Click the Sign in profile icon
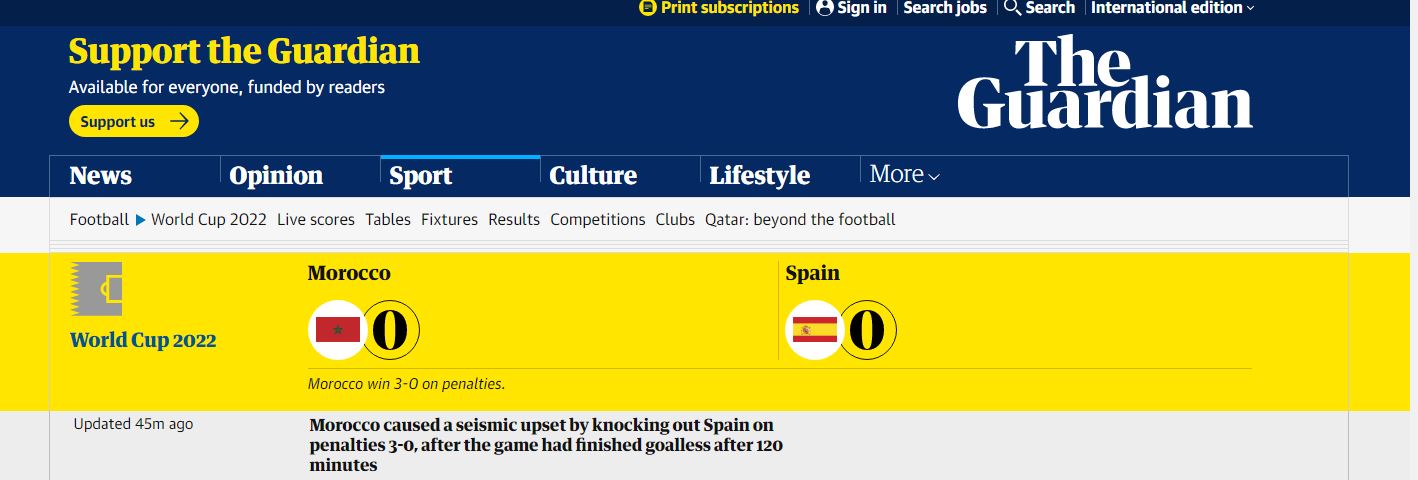The width and height of the screenshot is (1418, 480). coord(825,8)
